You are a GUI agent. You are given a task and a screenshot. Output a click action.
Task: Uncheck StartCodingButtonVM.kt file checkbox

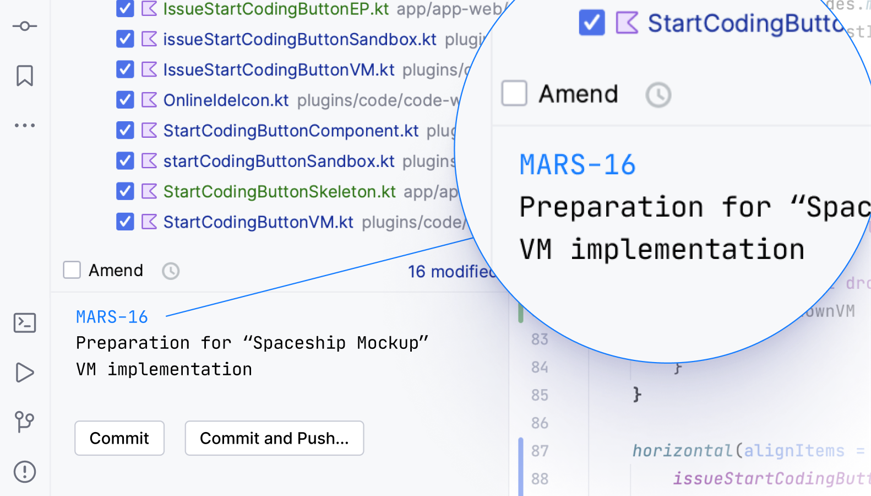125,222
